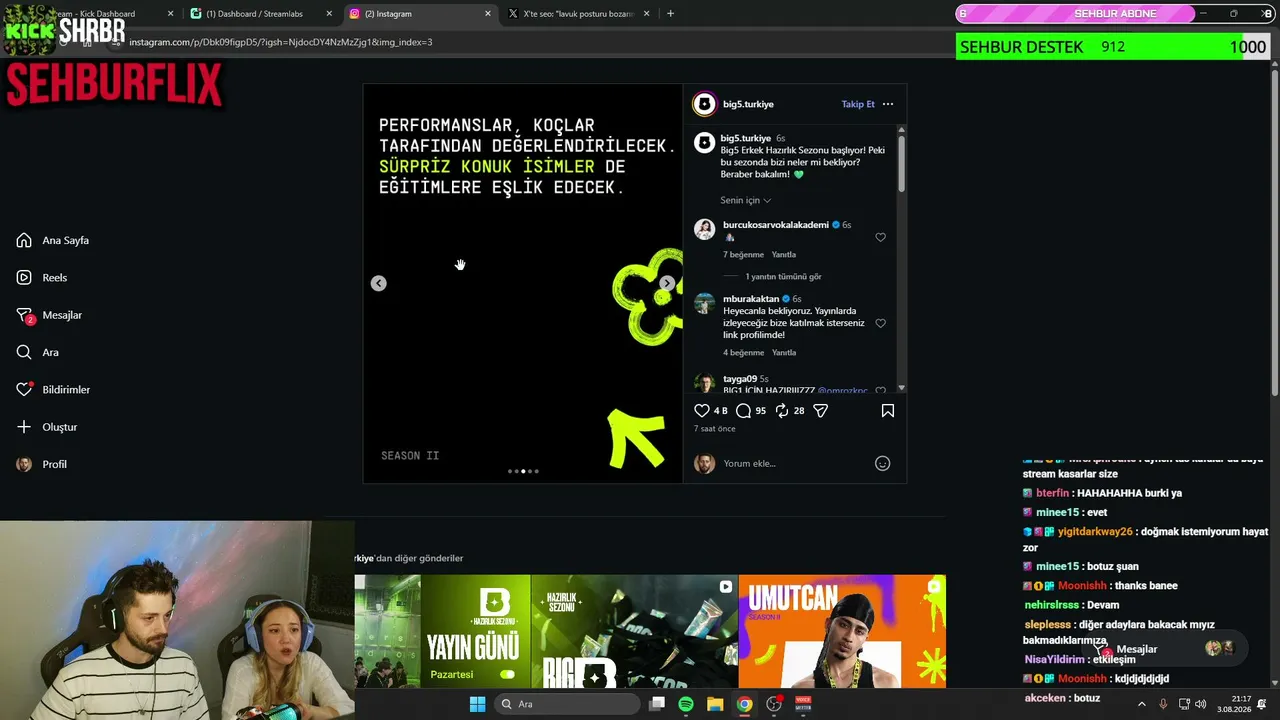The image size is (1280, 720).
Task: Open Ara search in the sidebar
Action: [37, 352]
